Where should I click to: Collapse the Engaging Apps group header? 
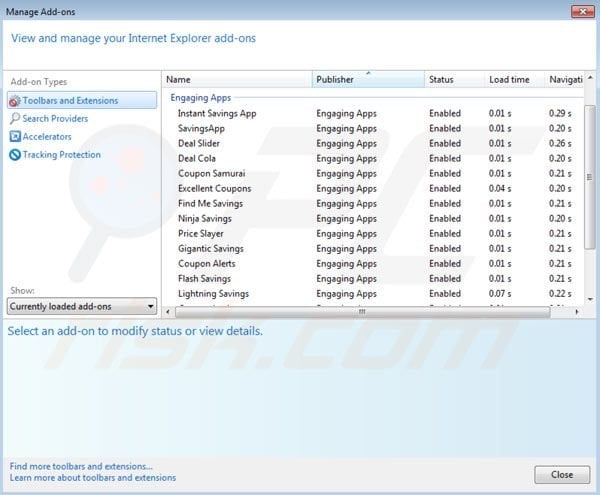(x=201, y=98)
